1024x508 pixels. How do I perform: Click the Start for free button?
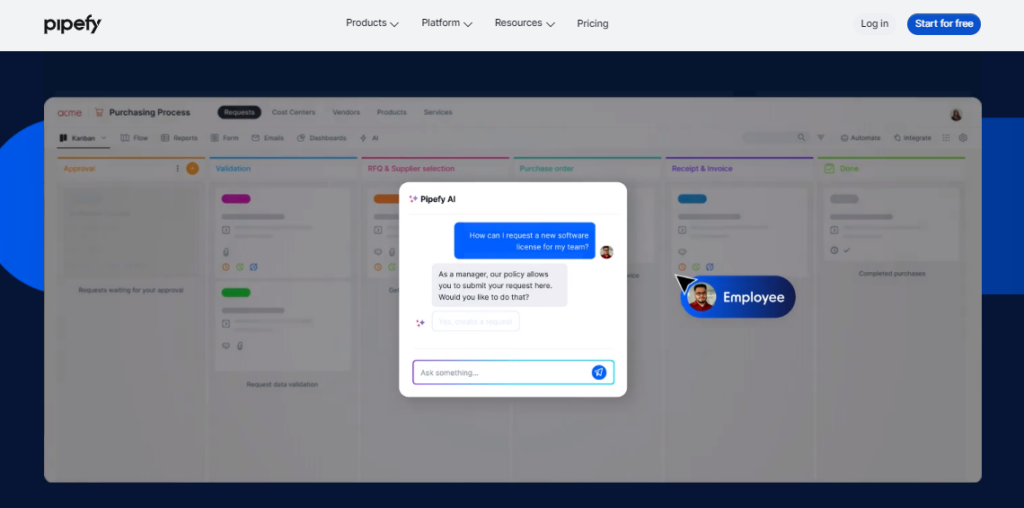tap(944, 24)
